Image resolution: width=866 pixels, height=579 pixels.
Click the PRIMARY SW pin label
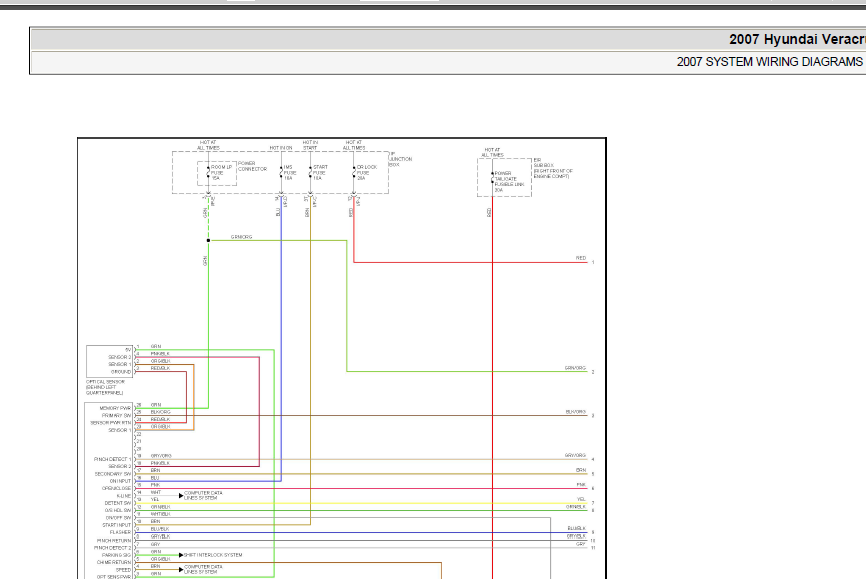pos(117,415)
